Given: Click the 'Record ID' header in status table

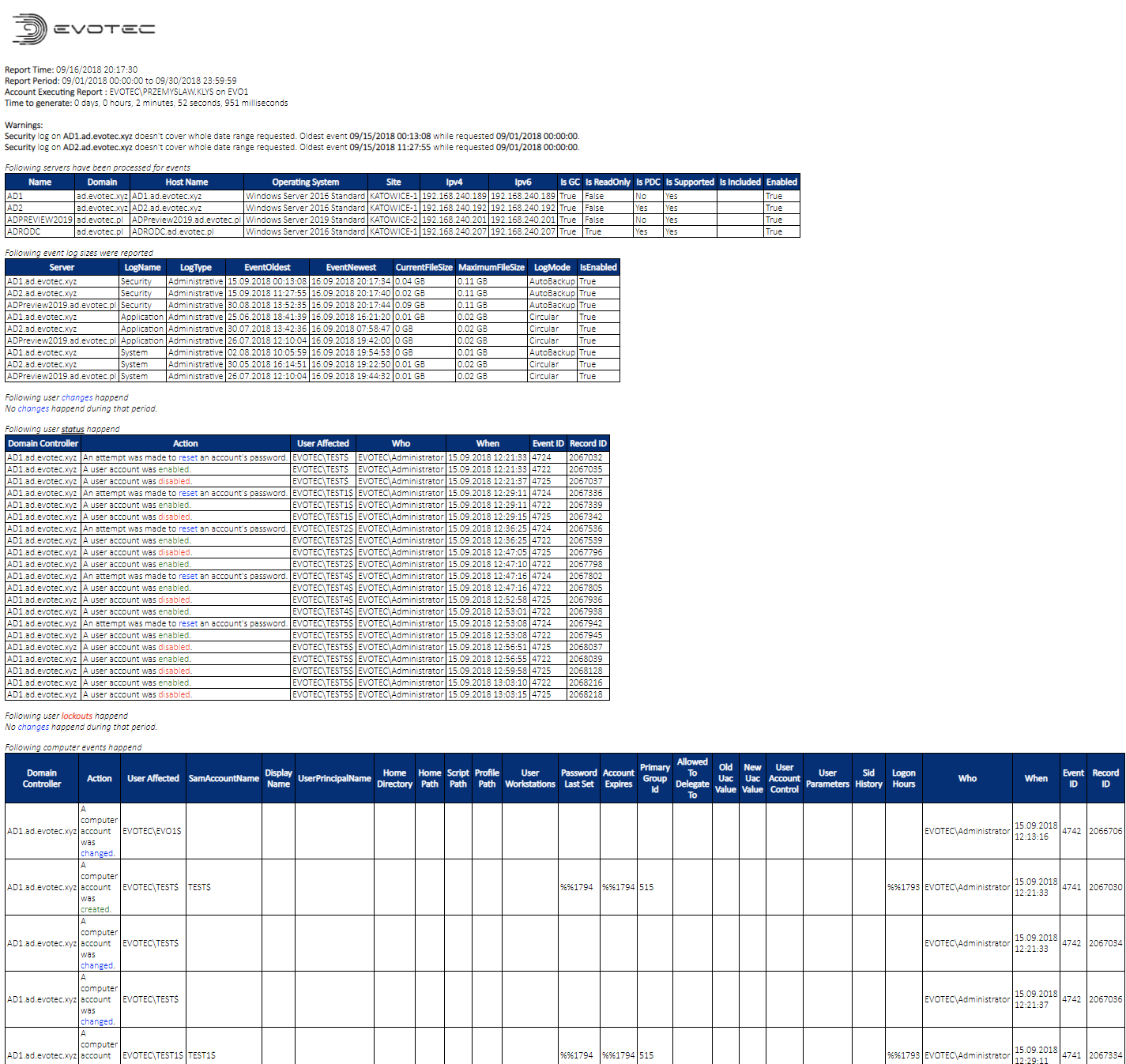Looking at the screenshot, I should [x=587, y=443].
